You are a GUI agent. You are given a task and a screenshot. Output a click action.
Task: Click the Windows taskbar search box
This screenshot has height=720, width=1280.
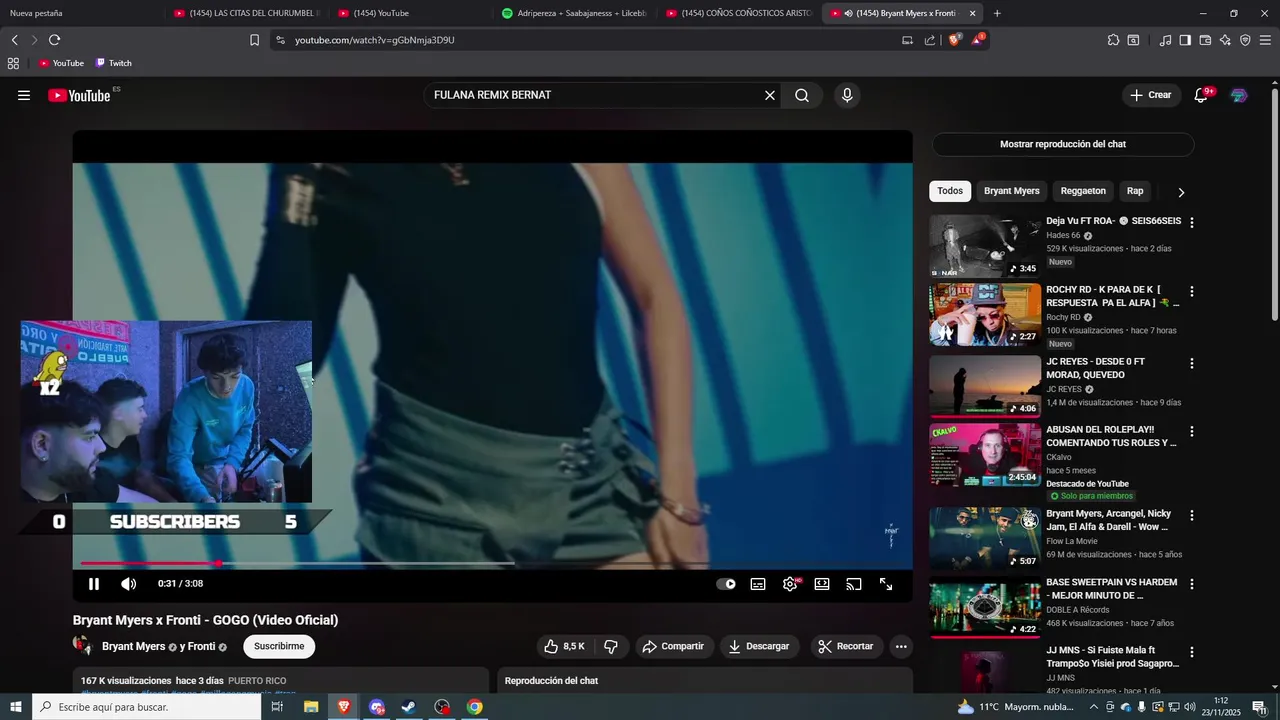click(147, 707)
